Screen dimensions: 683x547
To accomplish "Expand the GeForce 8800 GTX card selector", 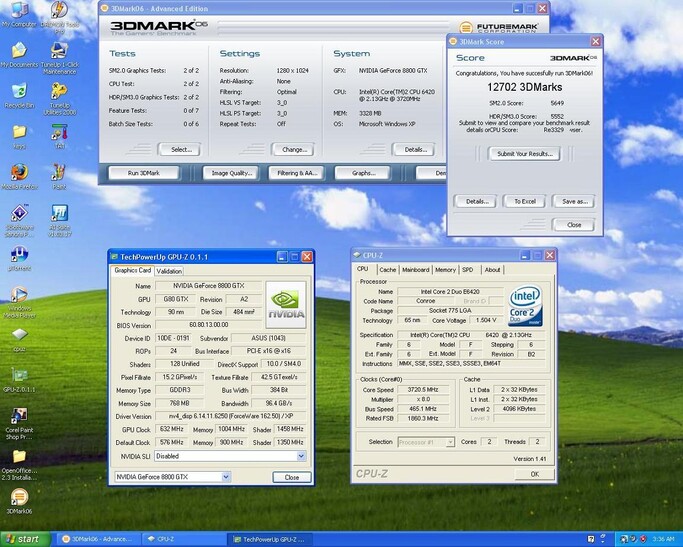I will [226, 477].
